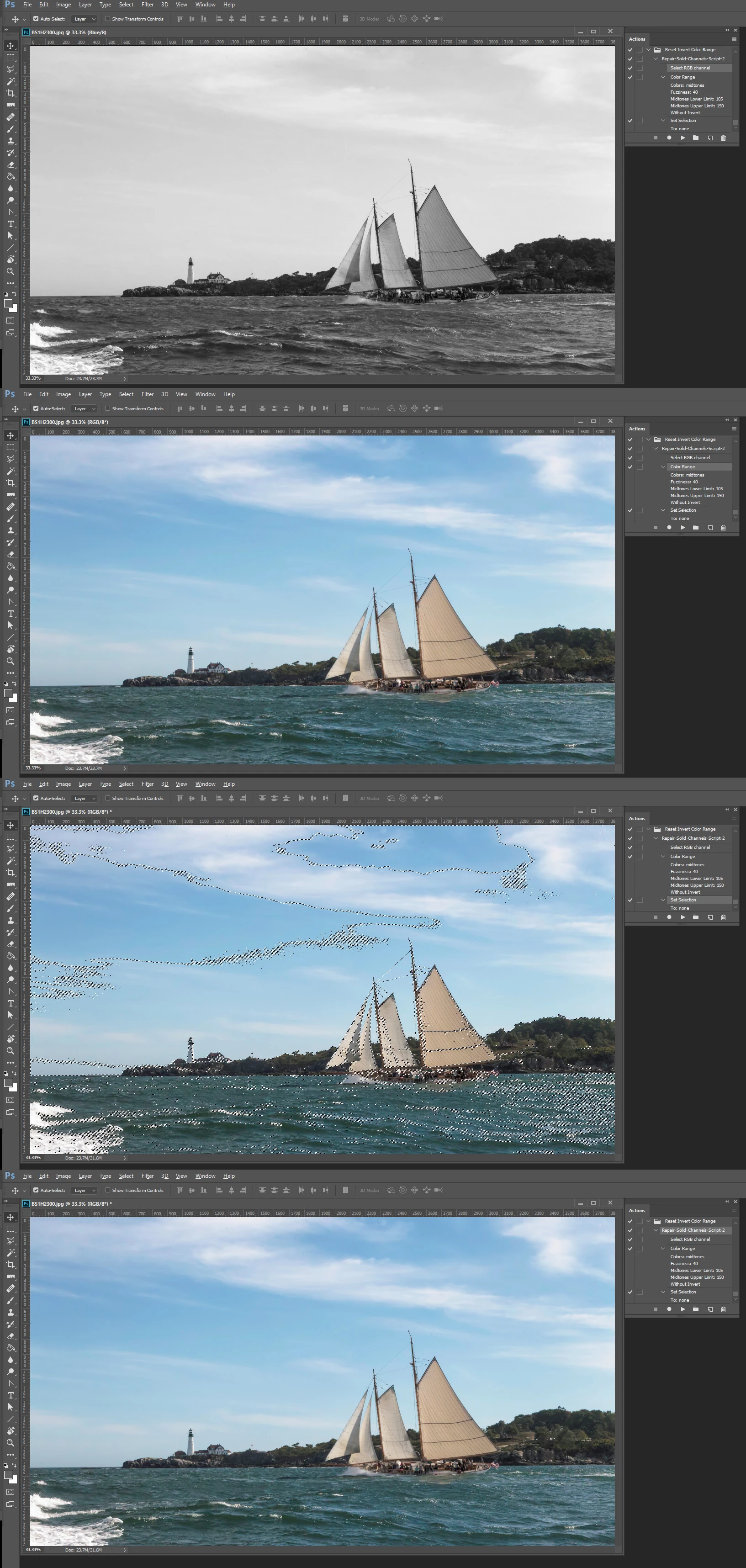Open Actions panel flyout menu in Blue/8 window
This screenshot has width=746, height=1568.
(x=734, y=39)
